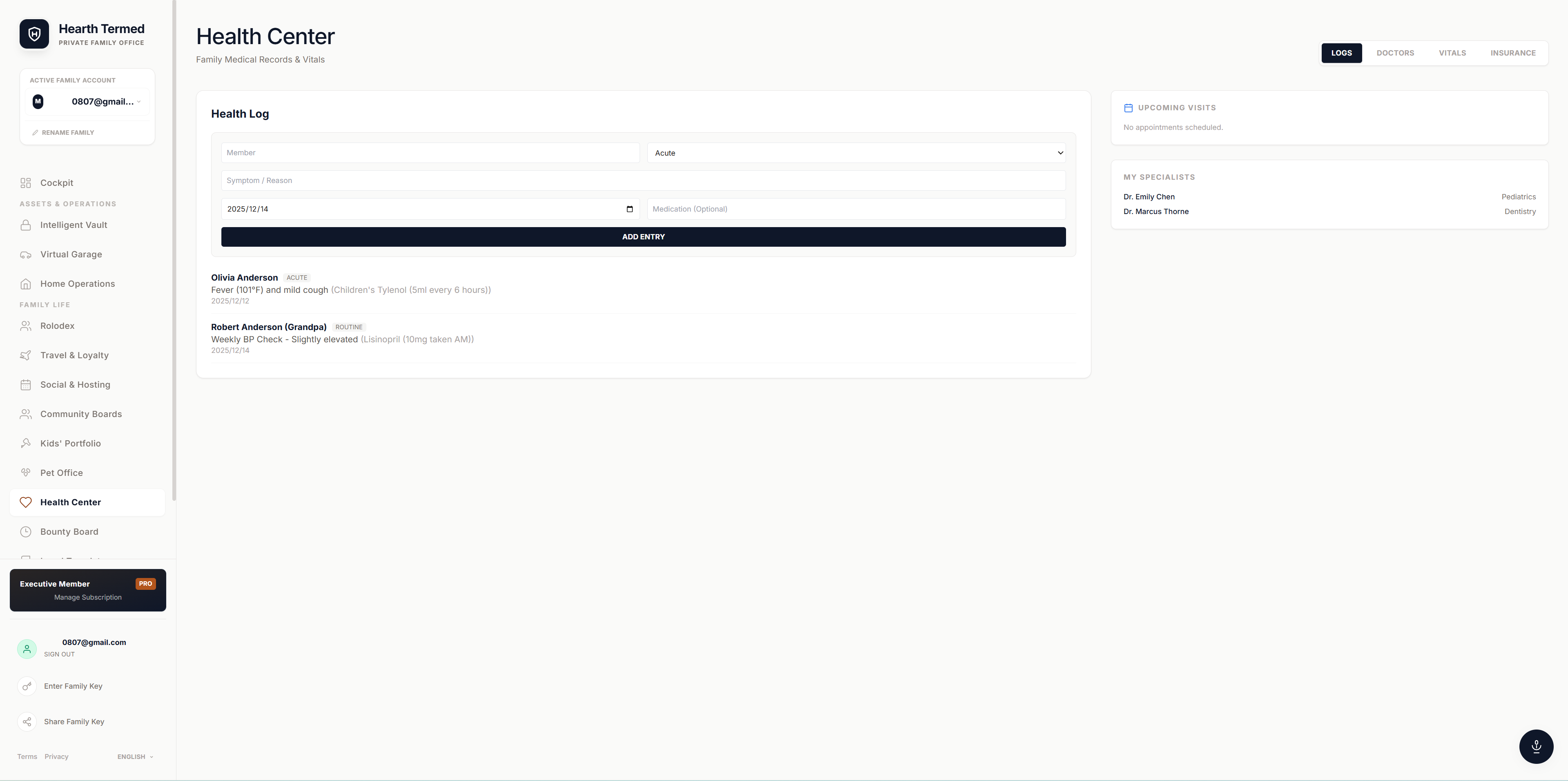Click Sign Out under the email
The height and width of the screenshot is (781, 1568).
pos(59,654)
